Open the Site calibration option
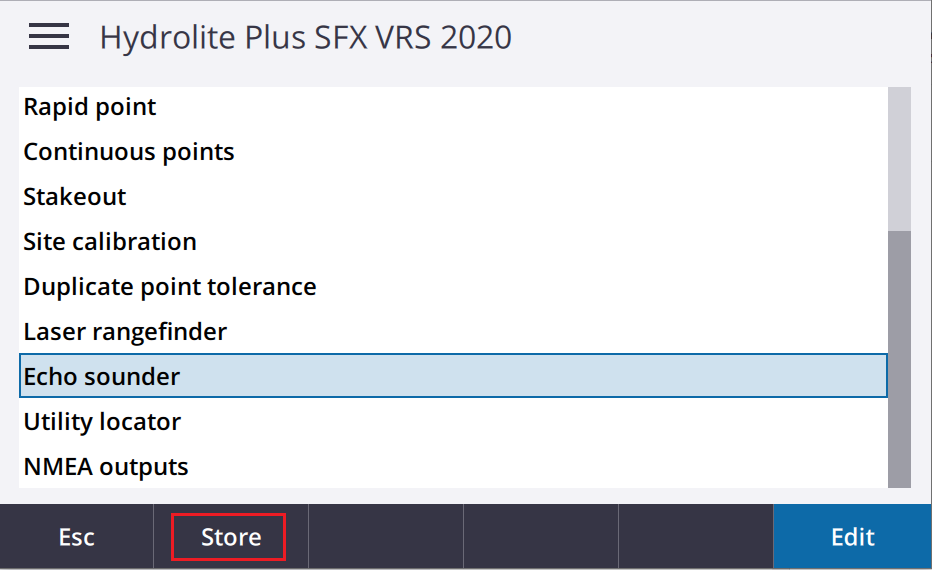 pos(453,242)
